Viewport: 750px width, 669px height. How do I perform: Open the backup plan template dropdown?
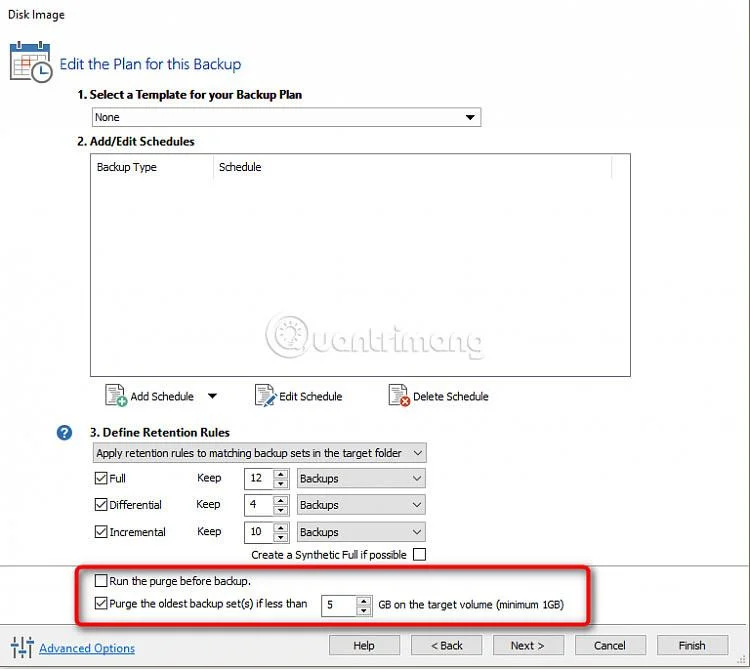[x=286, y=117]
